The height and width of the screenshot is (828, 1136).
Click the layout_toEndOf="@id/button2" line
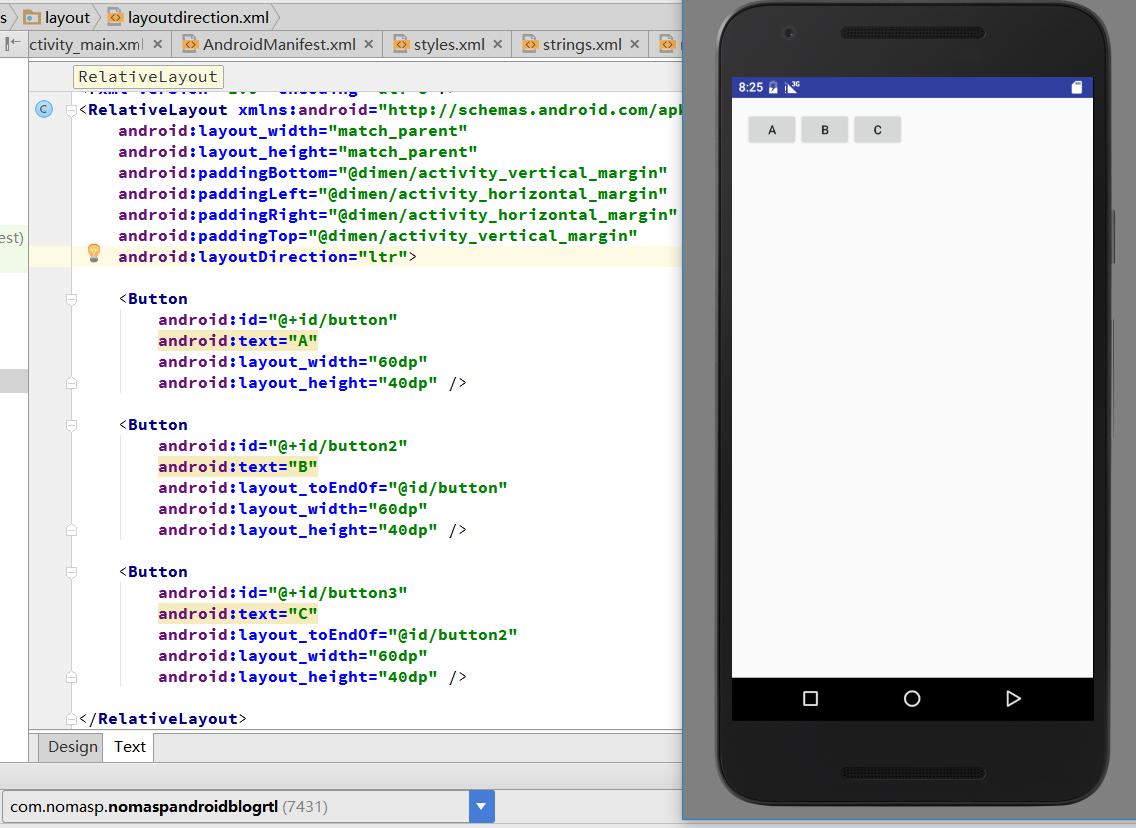point(338,635)
